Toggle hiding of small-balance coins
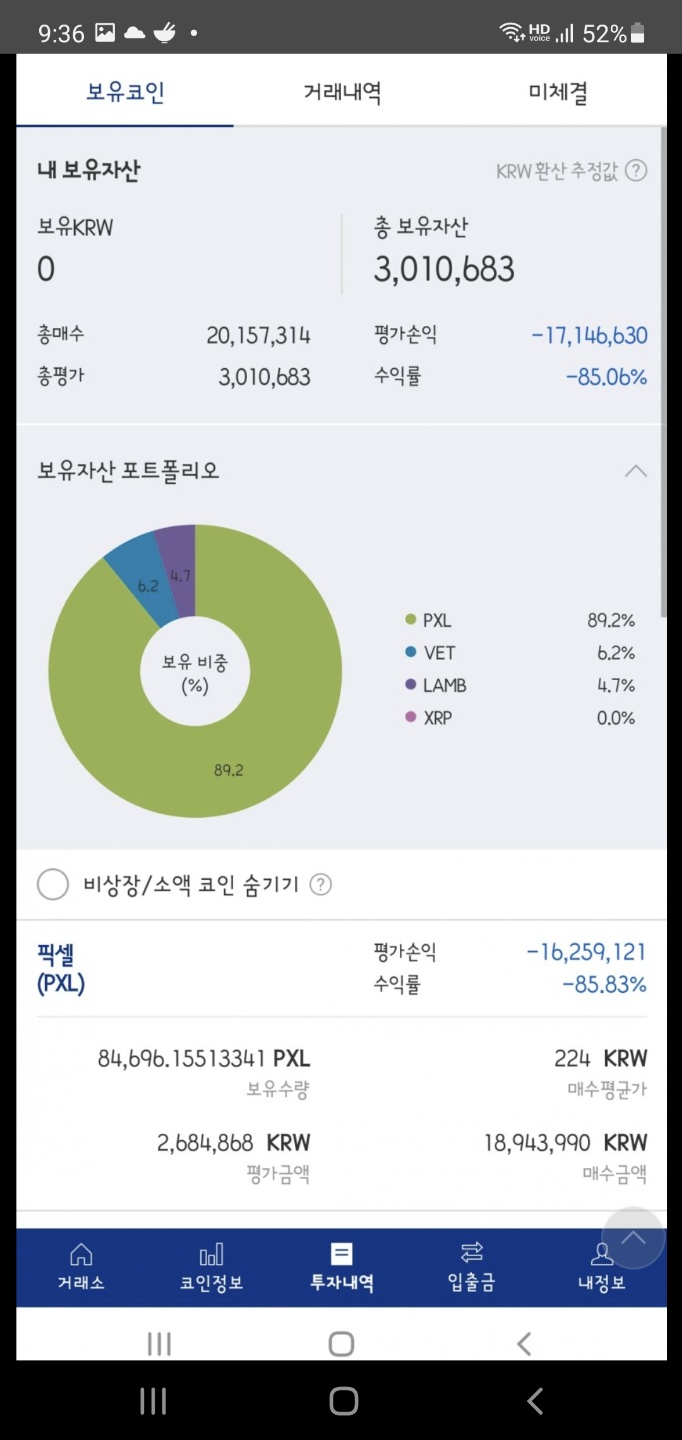 52,884
